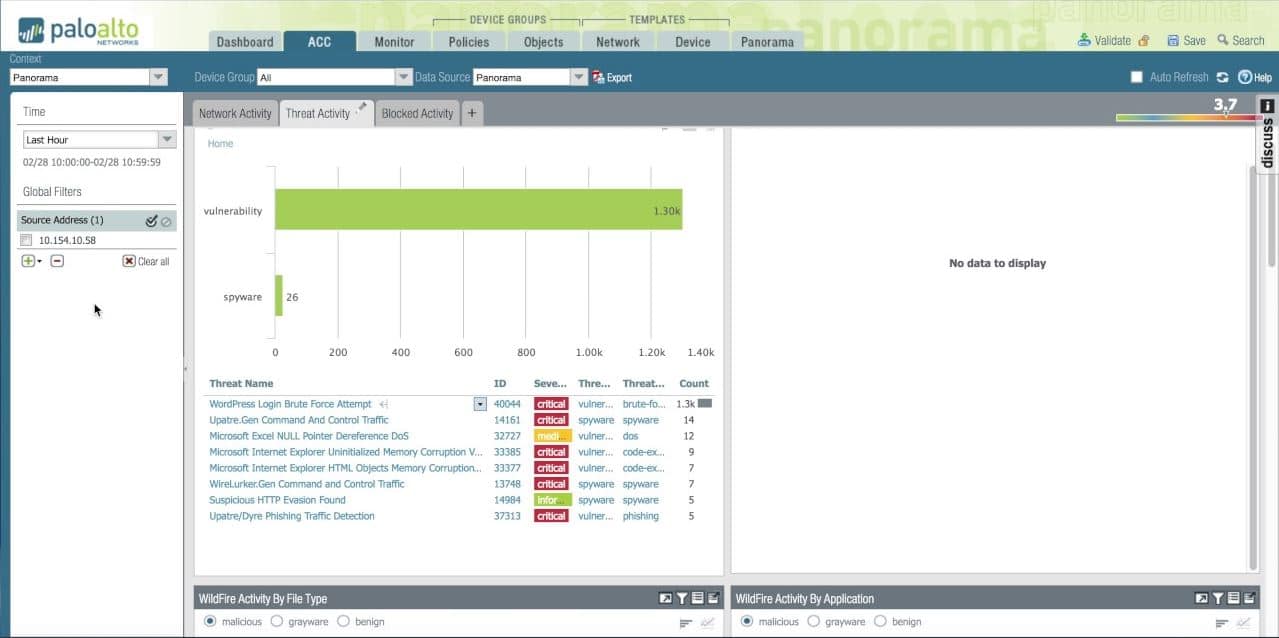
Task: Open the Monitor tab
Action: coord(394,42)
